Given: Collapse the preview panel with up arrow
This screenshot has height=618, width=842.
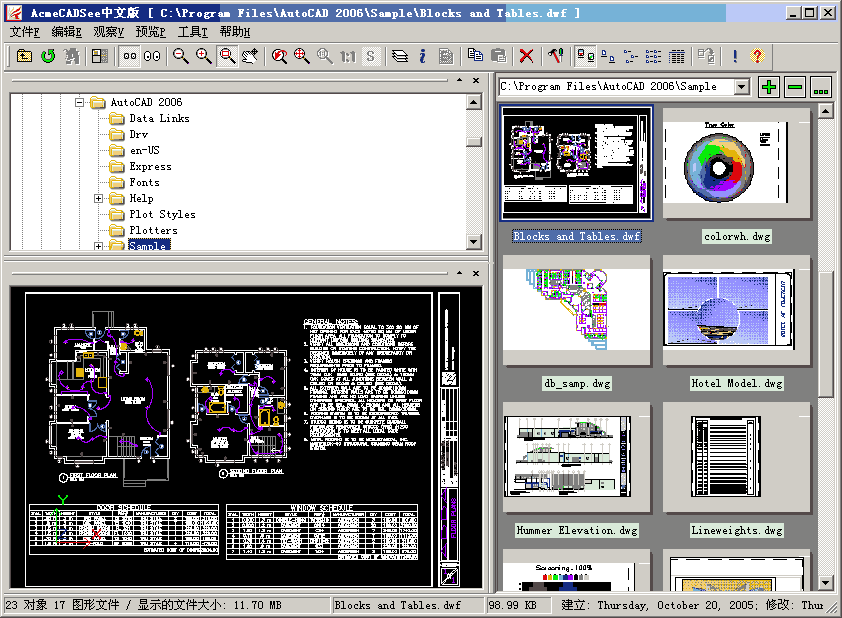Looking at the screenshot, I should tap(460, 273).
